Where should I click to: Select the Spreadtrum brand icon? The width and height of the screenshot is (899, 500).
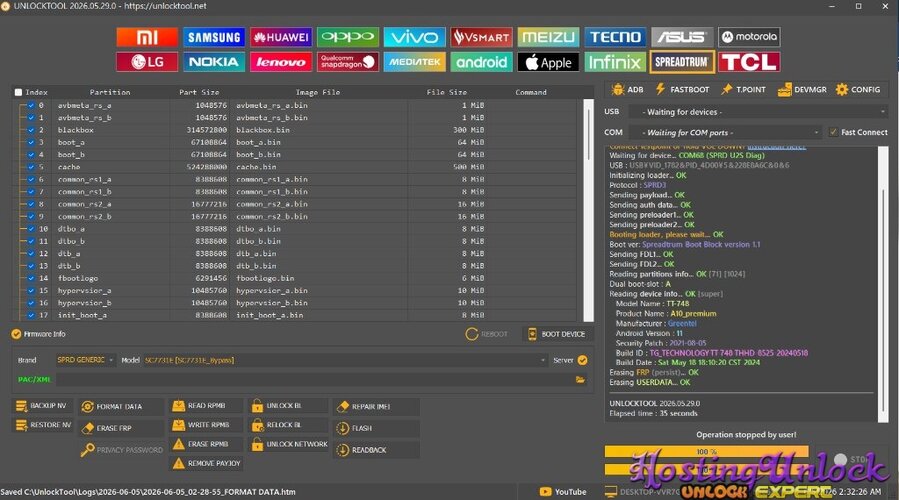click(682, 62)
